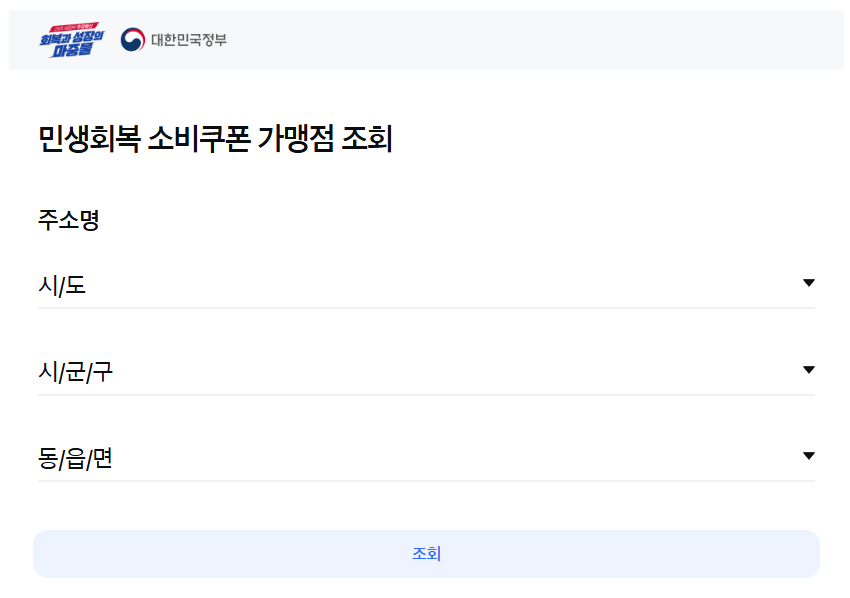Open the 시/도 region dropdown
Screen dimensions: 850x598
click(x=420, y=283)
